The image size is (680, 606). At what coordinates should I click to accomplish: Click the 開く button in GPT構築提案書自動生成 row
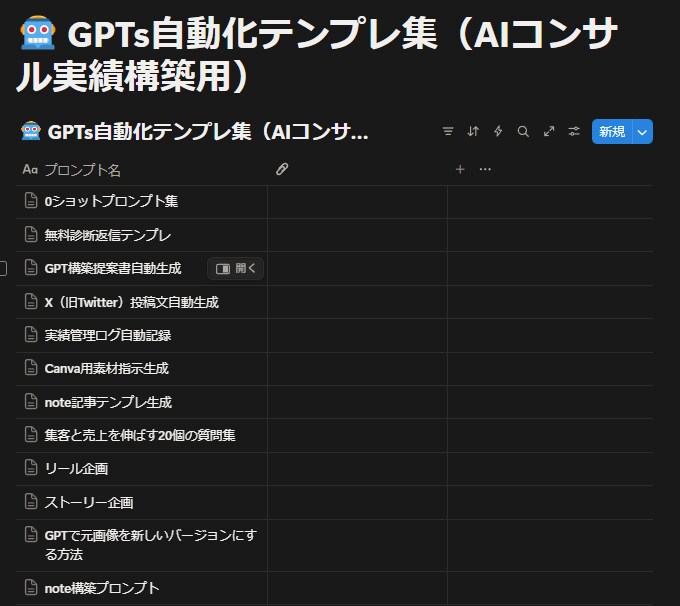(x=235, y=269)
